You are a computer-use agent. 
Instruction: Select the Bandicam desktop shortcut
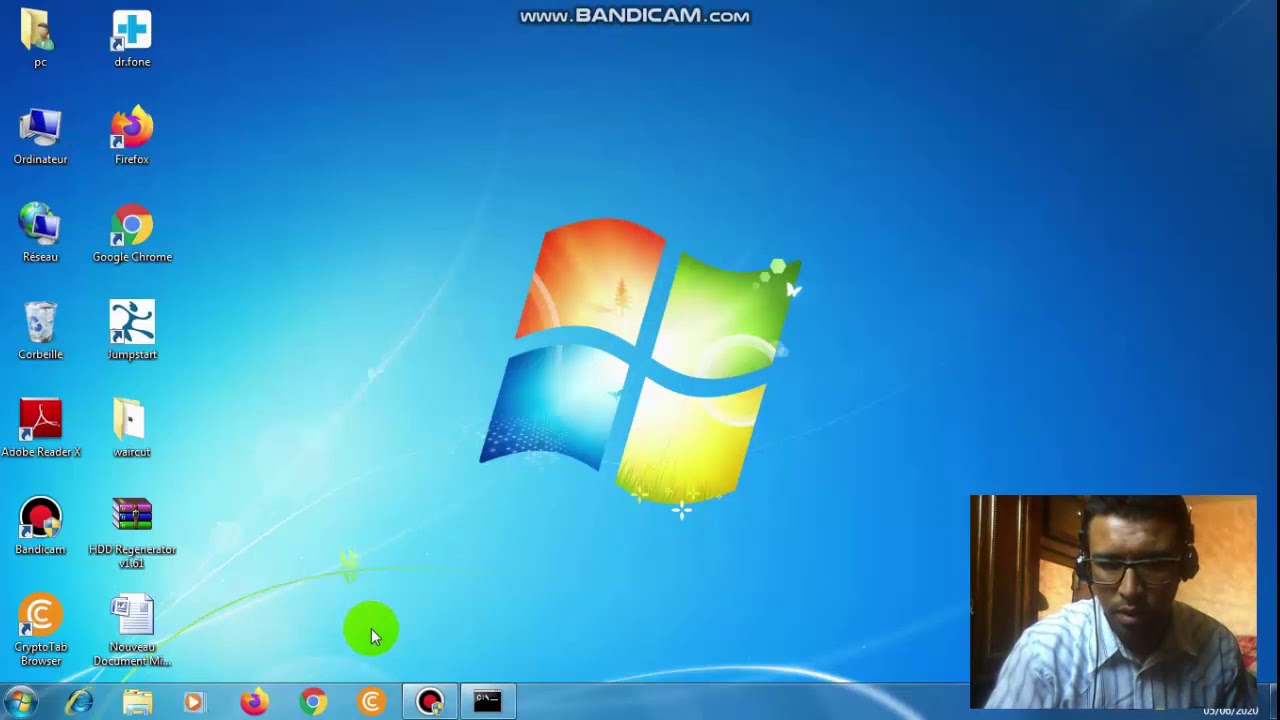point(40,526)
